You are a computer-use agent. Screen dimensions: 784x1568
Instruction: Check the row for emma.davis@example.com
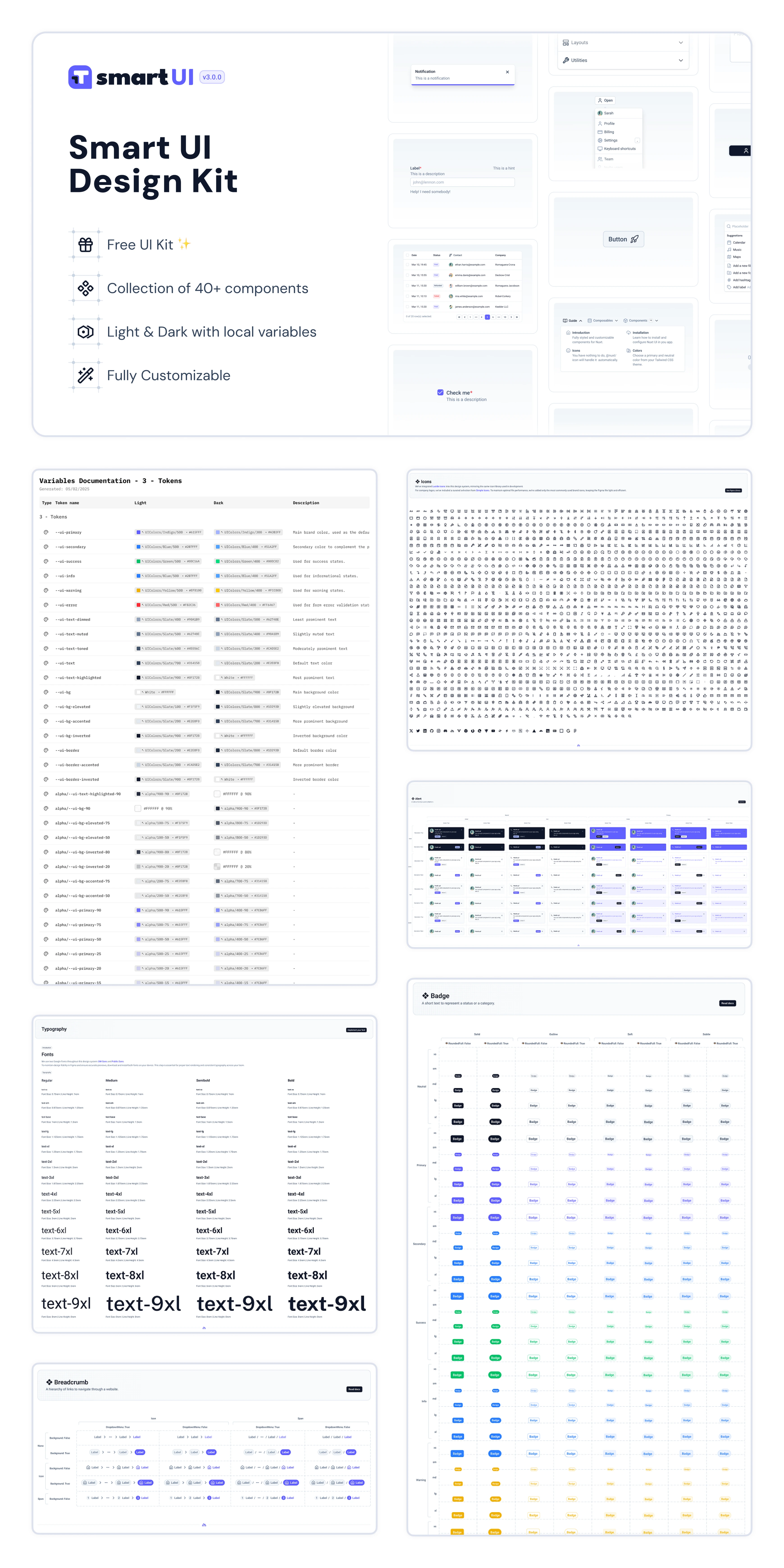(407, 275)
